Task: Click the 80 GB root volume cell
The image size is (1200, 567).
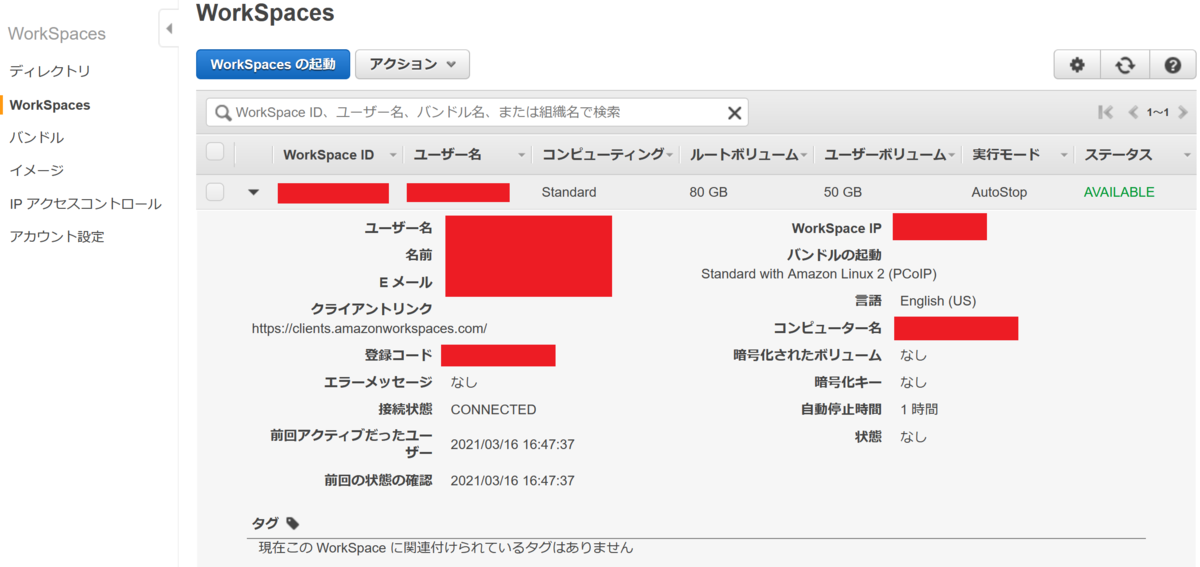Action: coord(709,192)
